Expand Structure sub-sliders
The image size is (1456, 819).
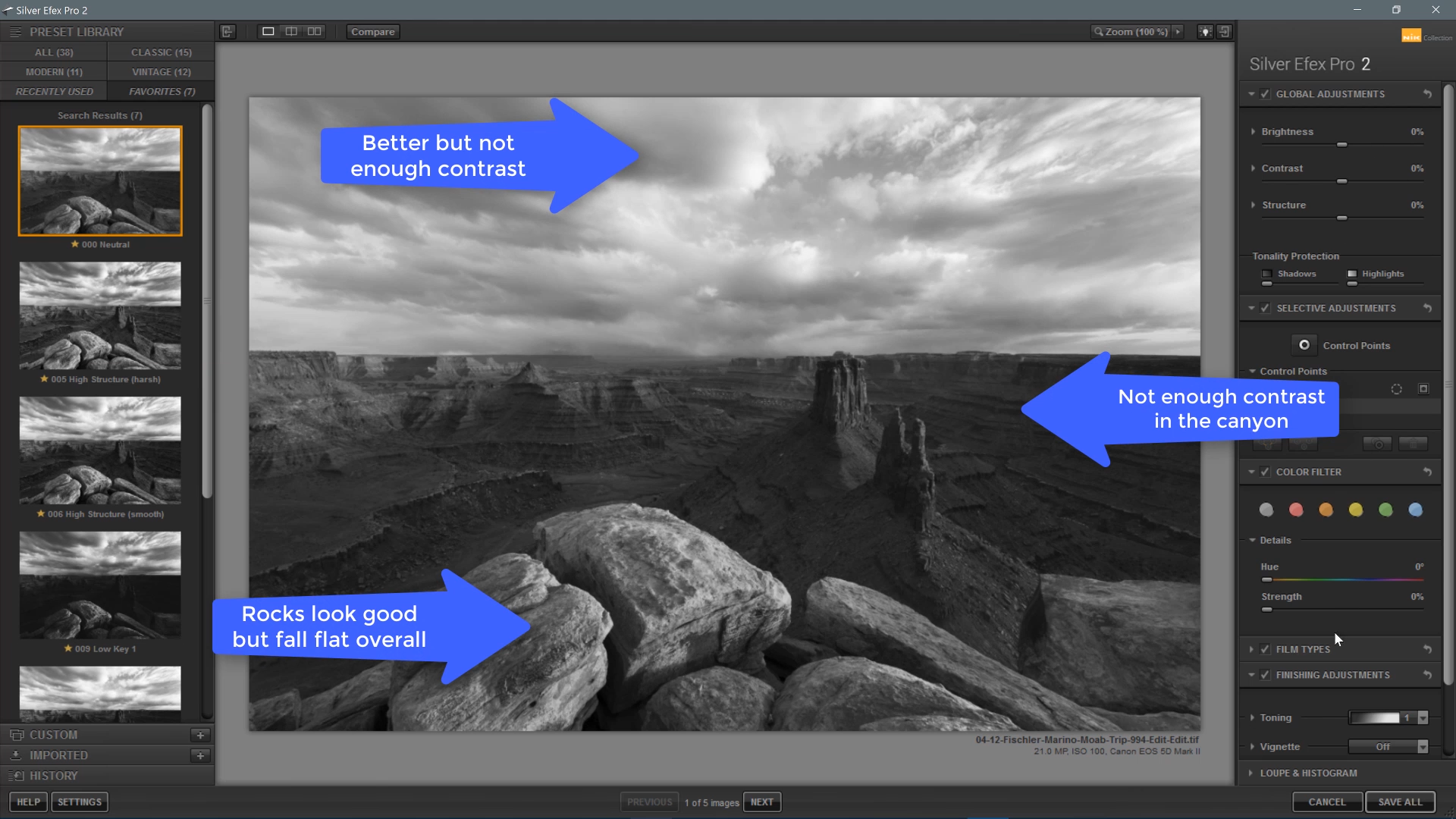click(x=1253, y=205)
